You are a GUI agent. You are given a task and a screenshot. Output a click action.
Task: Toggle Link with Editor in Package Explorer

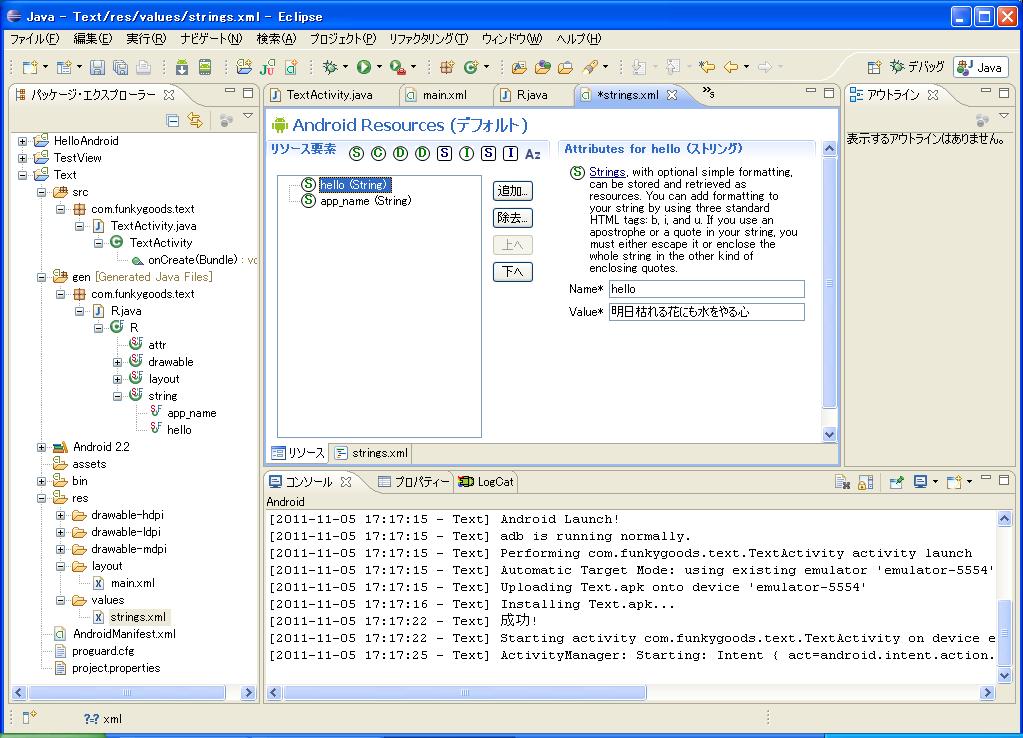pos(195,120)
